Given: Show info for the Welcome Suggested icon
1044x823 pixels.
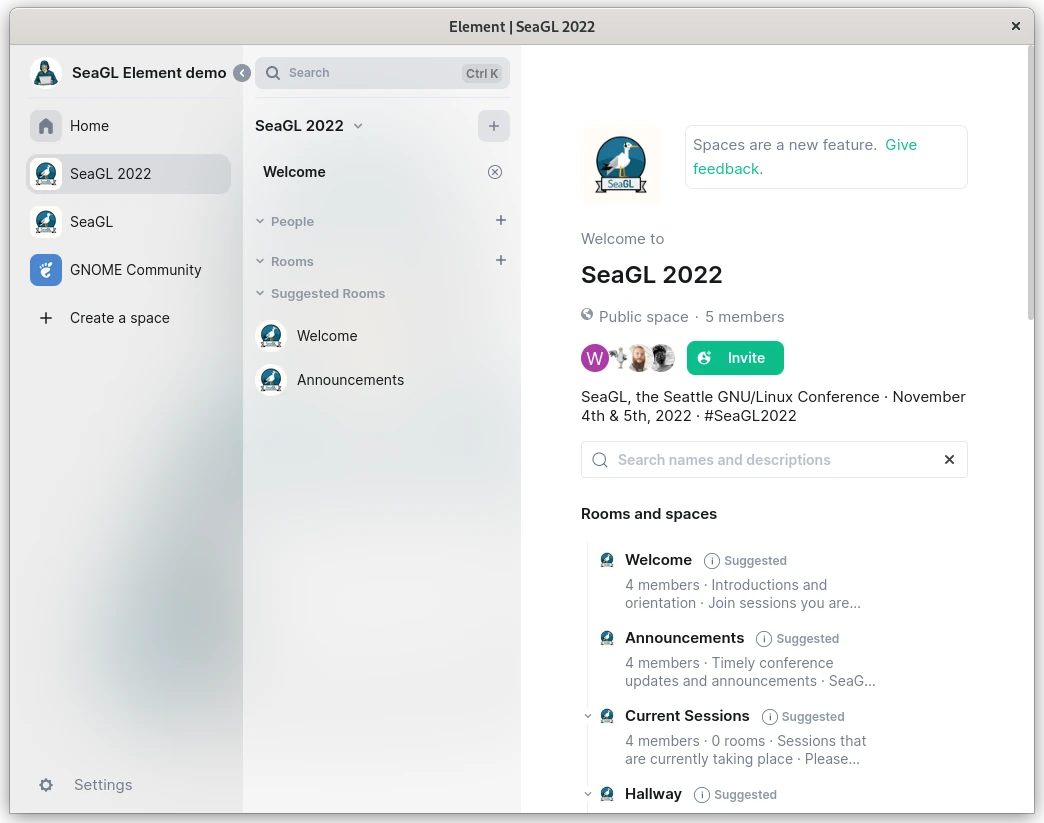Looking at the screenshot, I should (712, 561).
